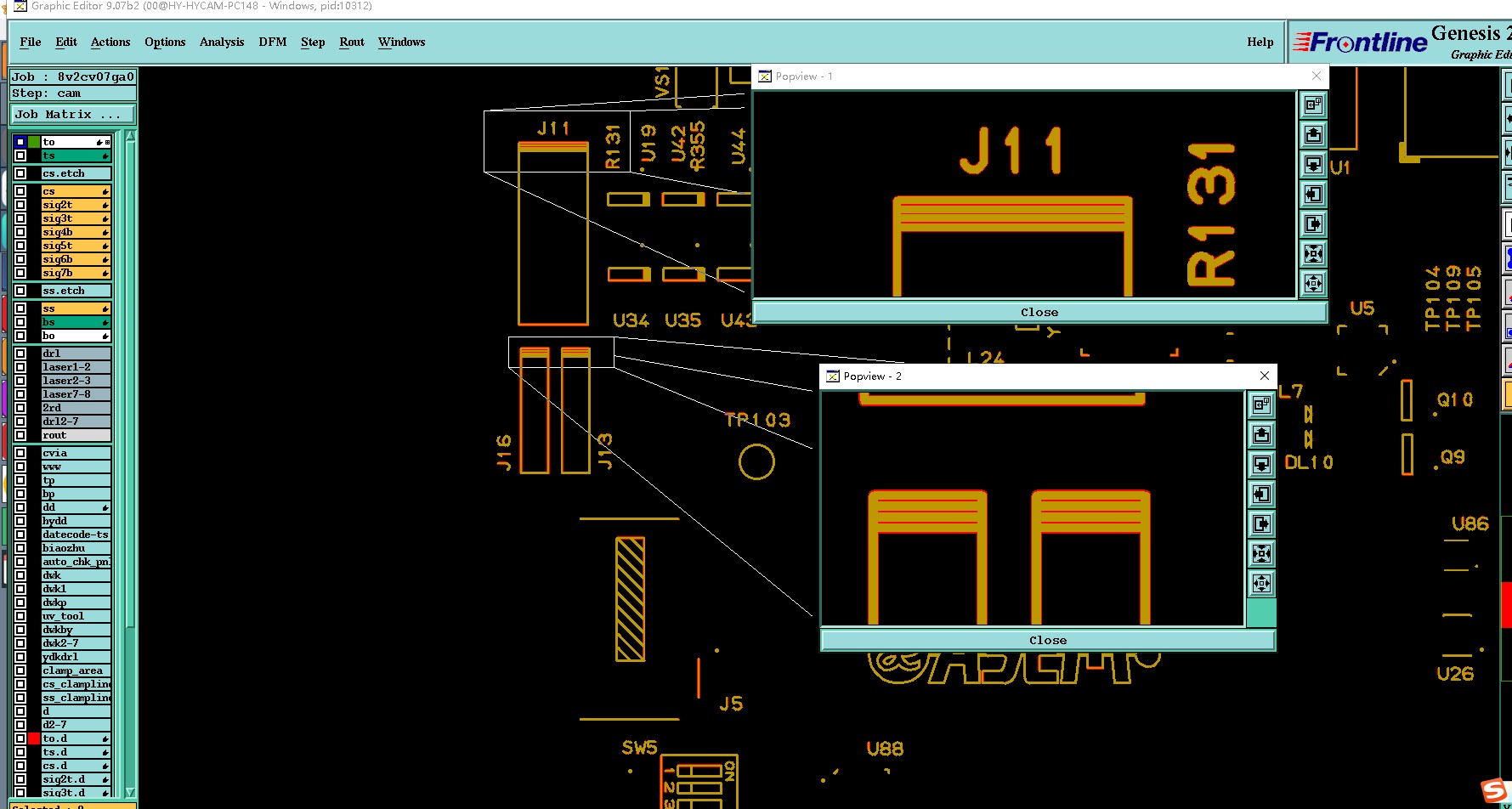This screenshot has width=1512, height=809.
Task: Toggle display checkbox for layer cs.etch
Action: point(20,173)
